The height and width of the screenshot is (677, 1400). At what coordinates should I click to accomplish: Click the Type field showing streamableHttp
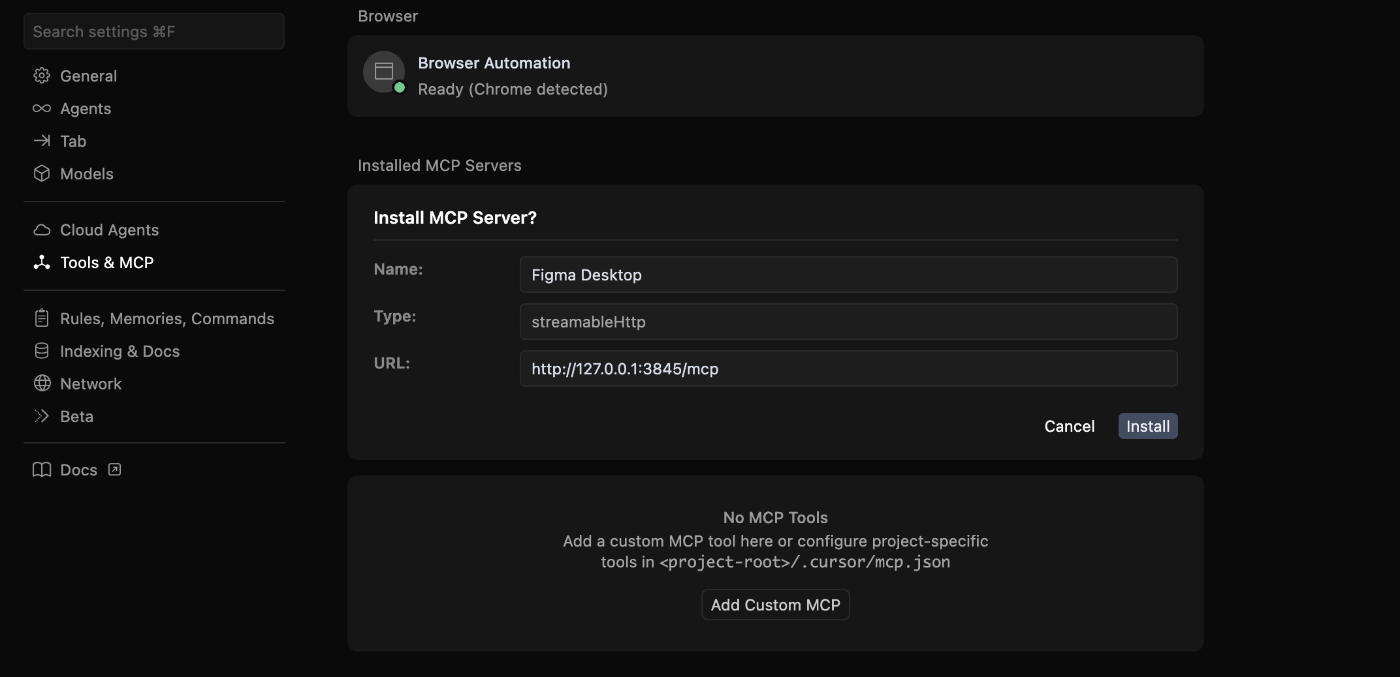pos(848,322)
